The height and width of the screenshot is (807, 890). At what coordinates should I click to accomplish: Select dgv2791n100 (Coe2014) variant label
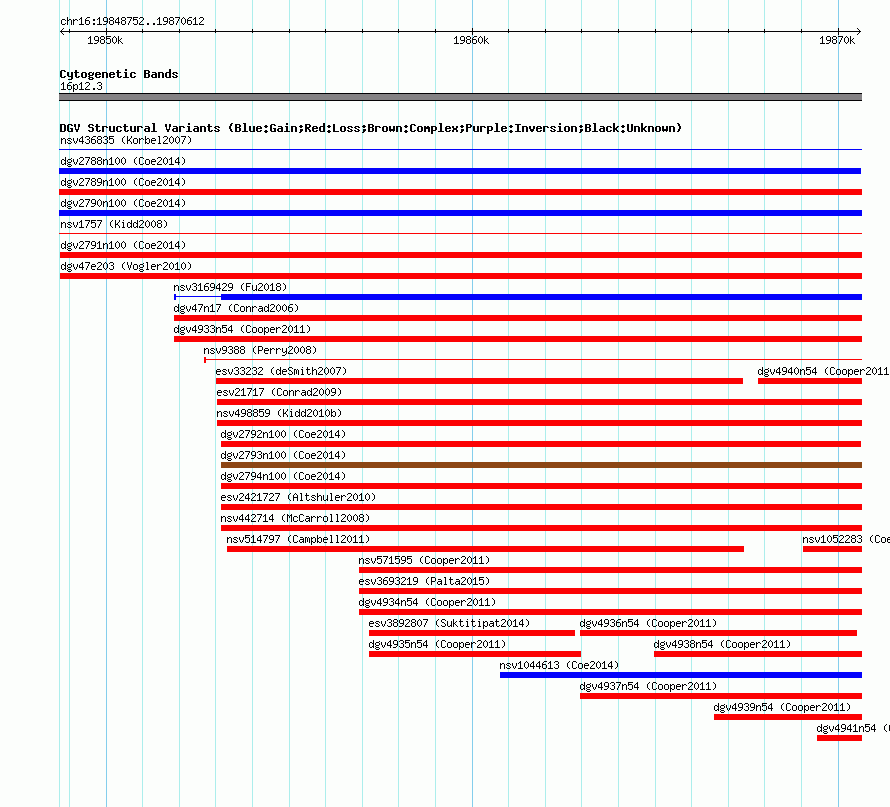click(123, 245)
